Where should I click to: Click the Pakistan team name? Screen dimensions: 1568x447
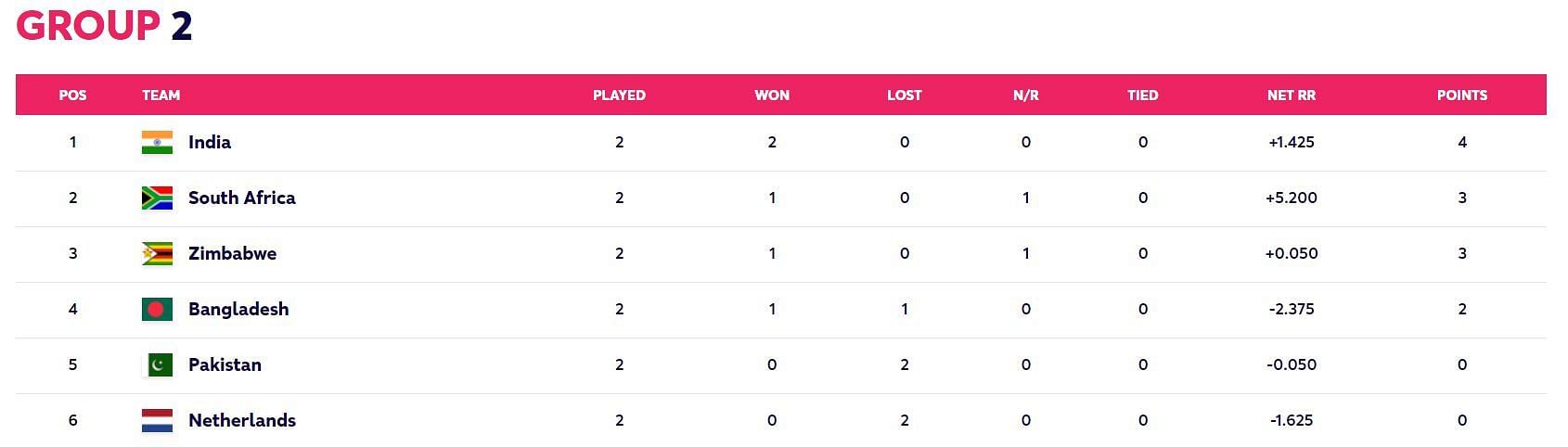(x=225, y=364)
